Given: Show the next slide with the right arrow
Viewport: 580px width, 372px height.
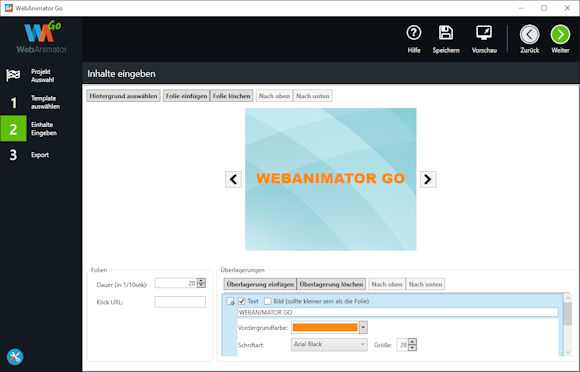Looking at the screenshot, I should 428,179.
